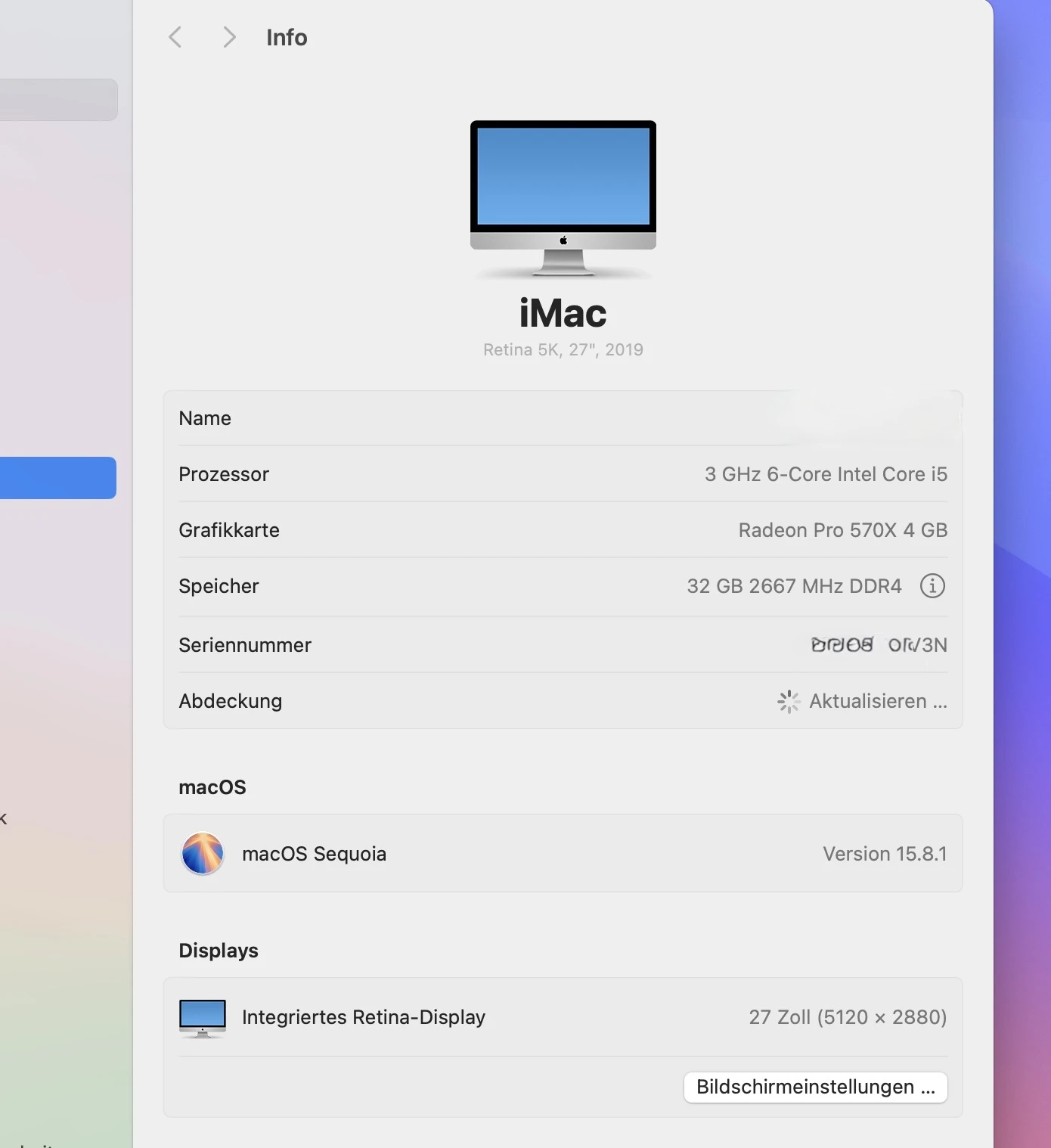The image size is (1051, 1148).
Task: Click the Info page title
Action: pos(287,37)
